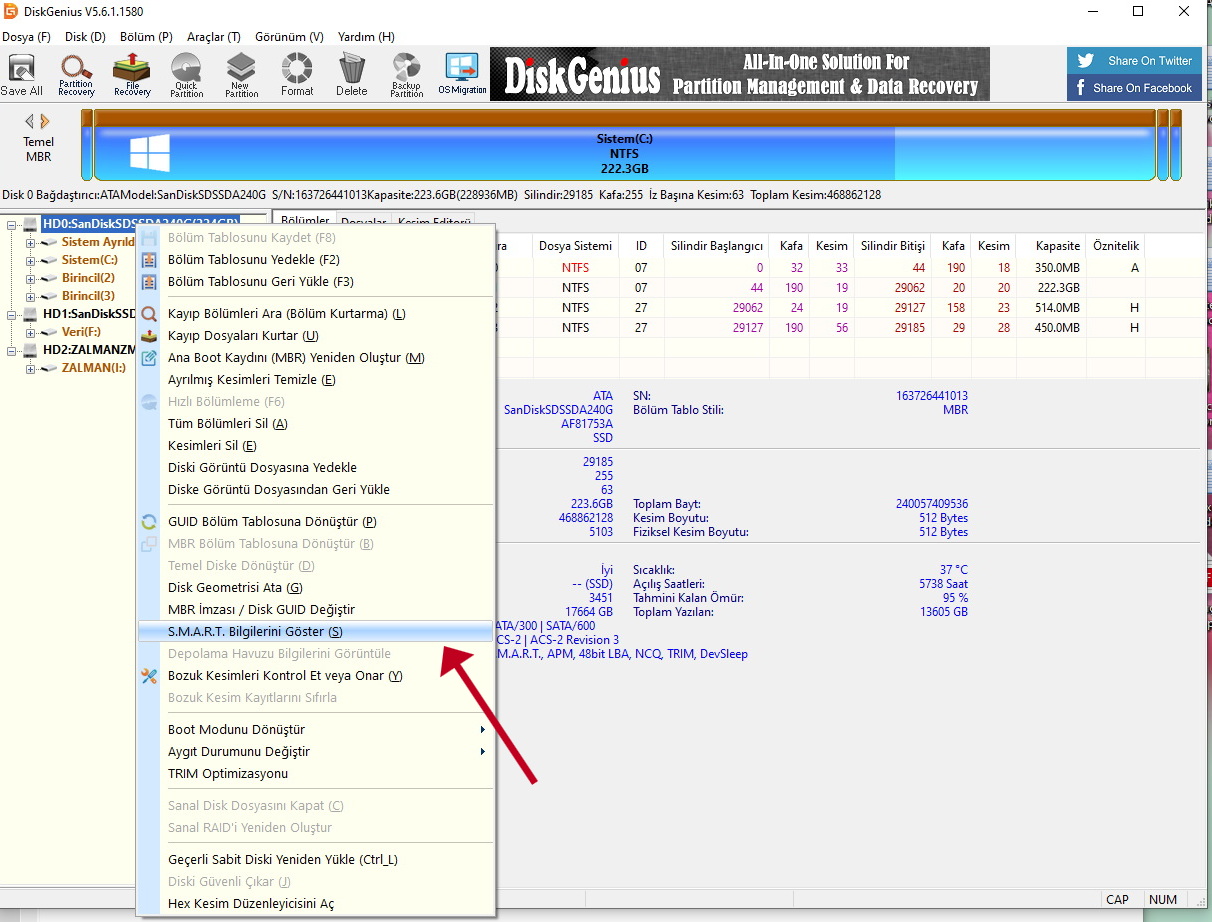
Task: Choose Tüm Bölümleri Sil
Action: click(x=316, y=424)
